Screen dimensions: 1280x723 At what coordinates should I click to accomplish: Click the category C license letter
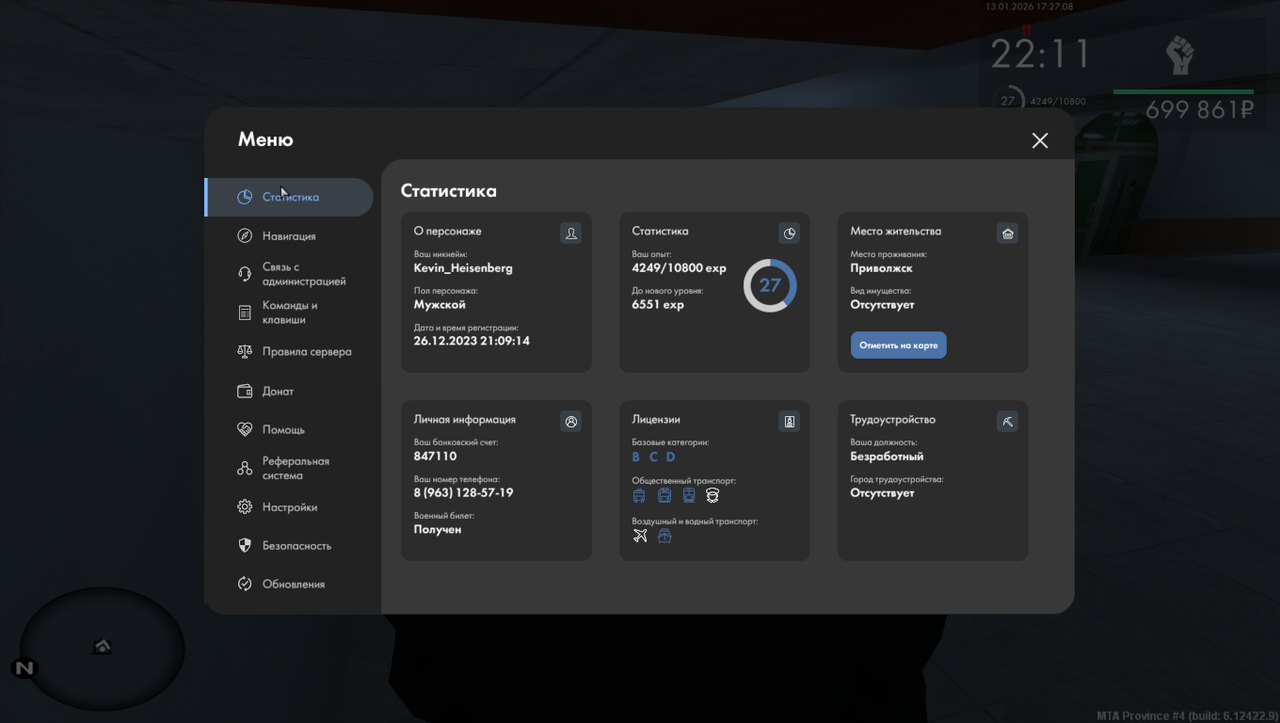tap(653, 457)
